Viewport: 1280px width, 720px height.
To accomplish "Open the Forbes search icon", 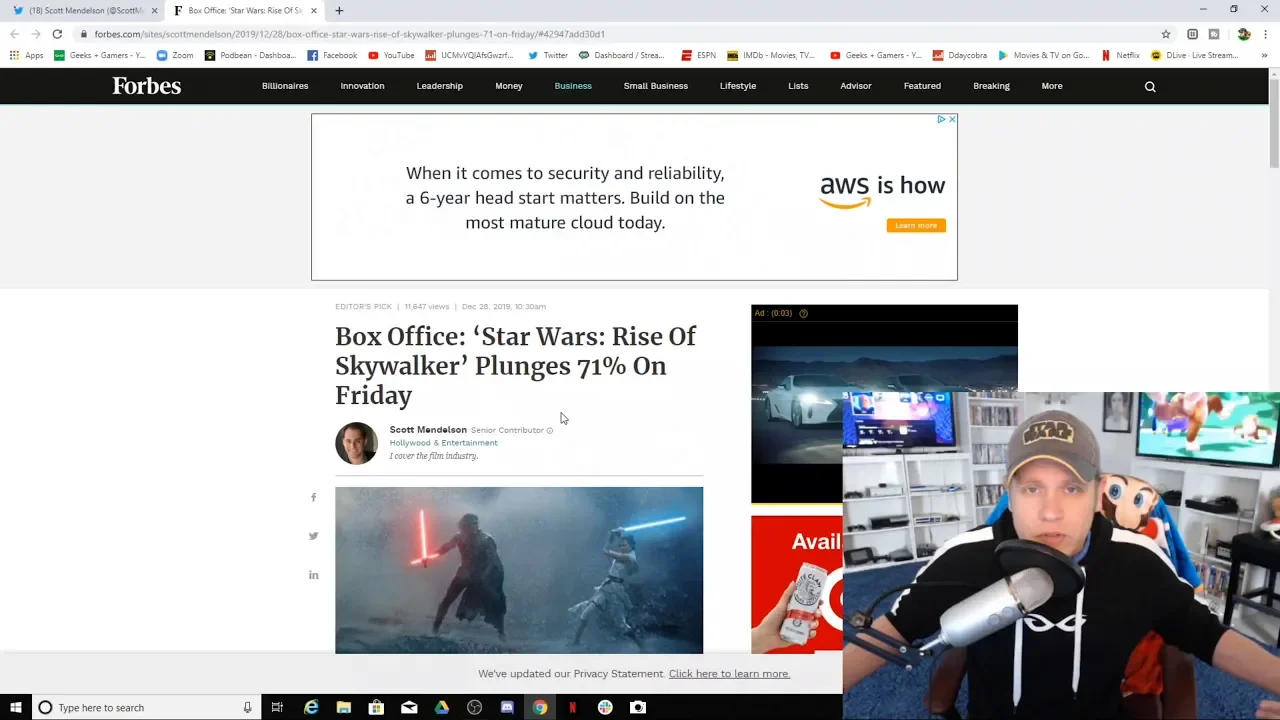I will pyautogui.click(x=1150, y=87).
